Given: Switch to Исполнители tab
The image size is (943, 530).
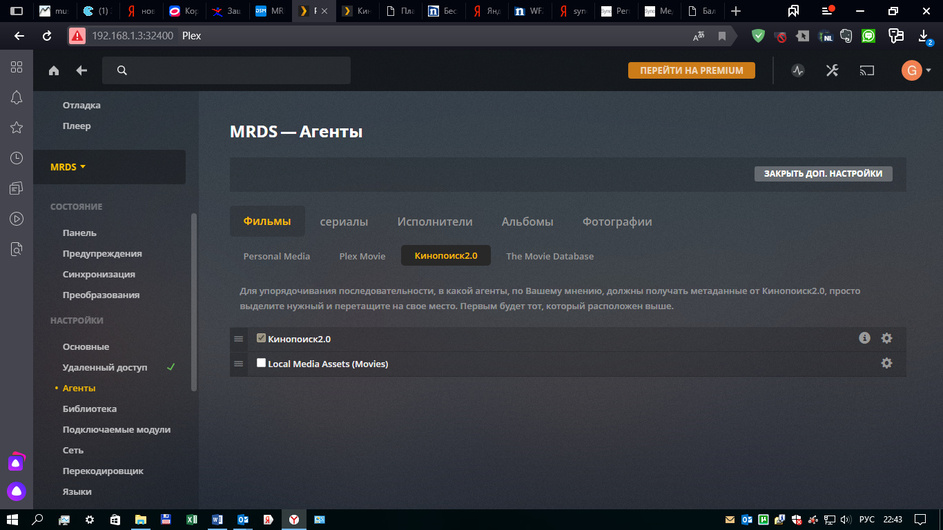Looking at the screenshot, I should pyautogui.click(x=434, y=221).
